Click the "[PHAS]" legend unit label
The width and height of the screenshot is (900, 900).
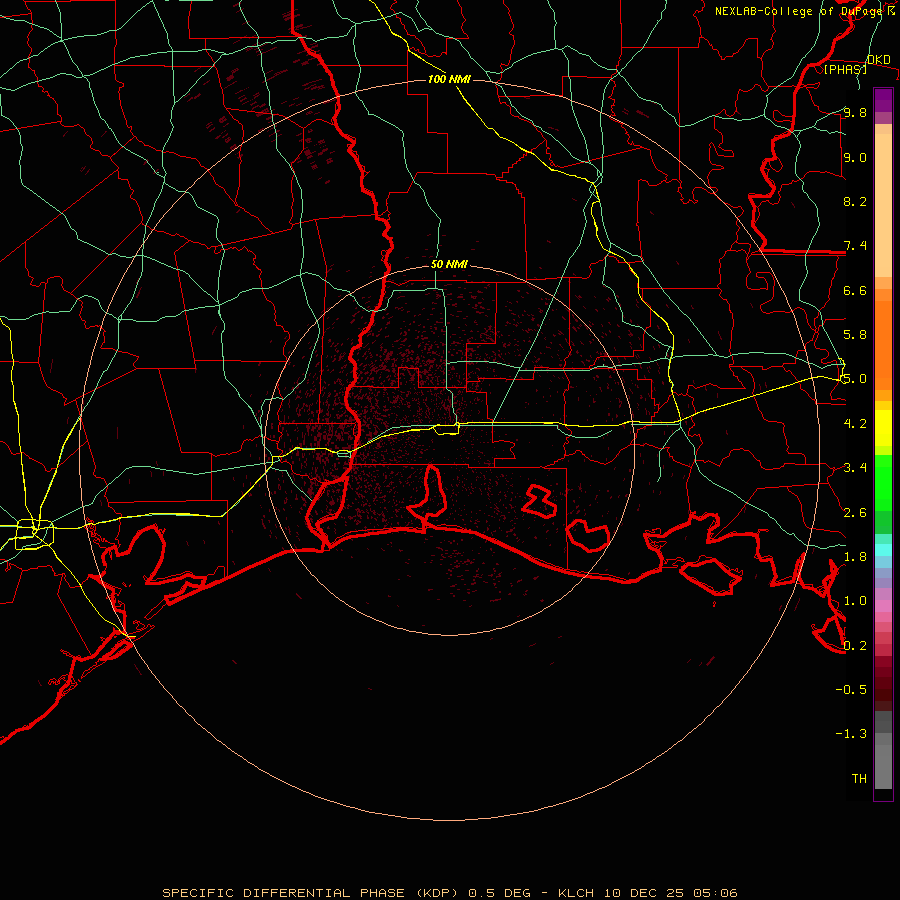pyautogui.click(x=845, y=69)
